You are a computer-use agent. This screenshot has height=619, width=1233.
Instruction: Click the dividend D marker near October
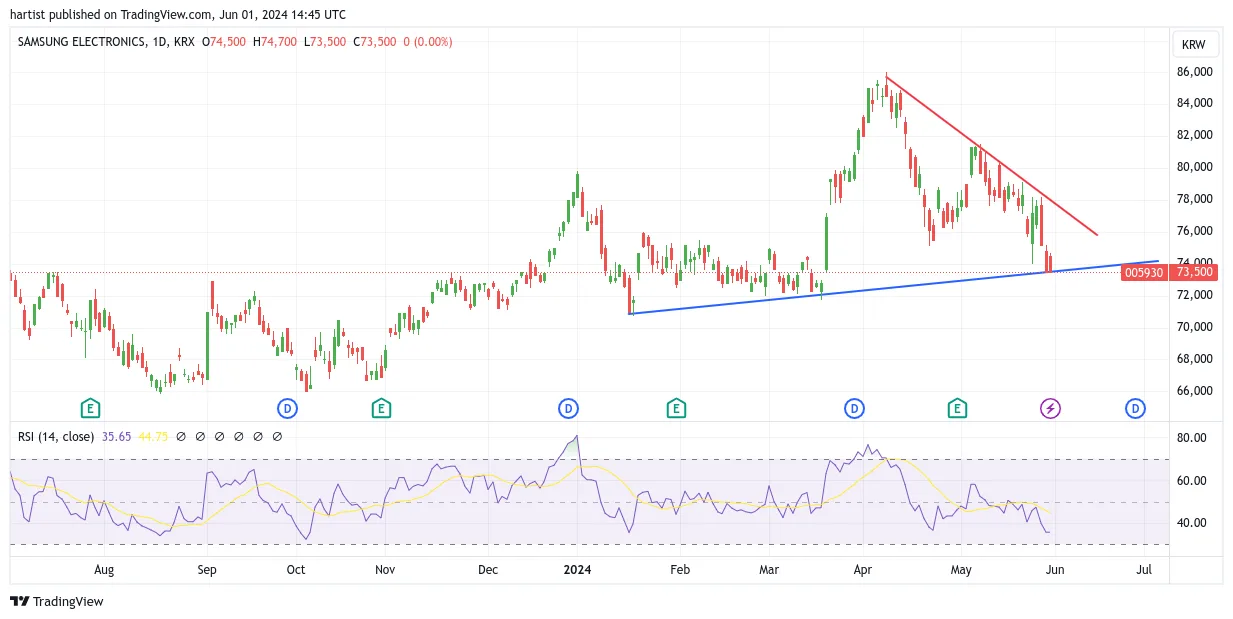point(287,408)
